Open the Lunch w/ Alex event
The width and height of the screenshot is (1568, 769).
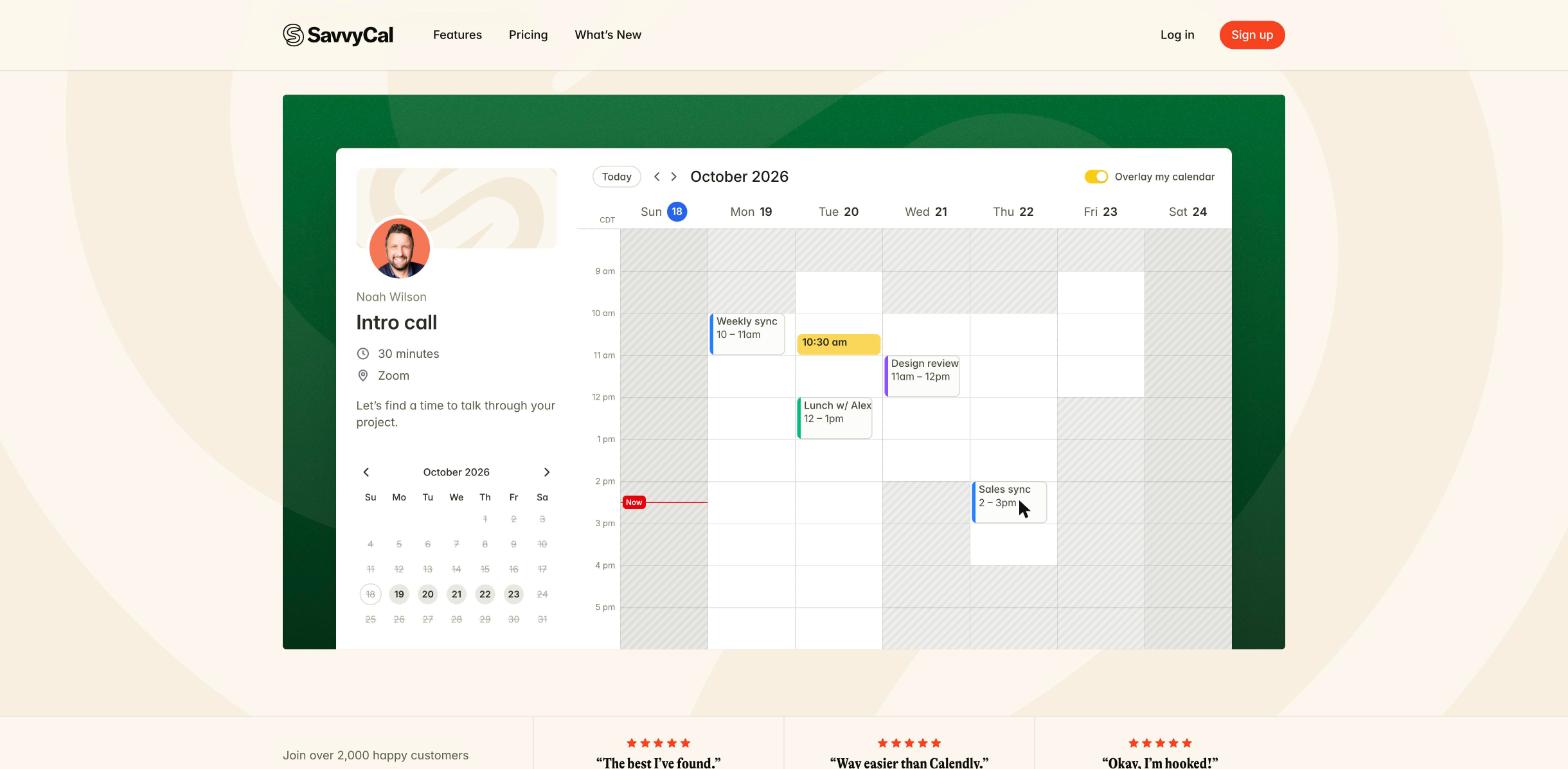pyautogui.click(x=835, y=418)
